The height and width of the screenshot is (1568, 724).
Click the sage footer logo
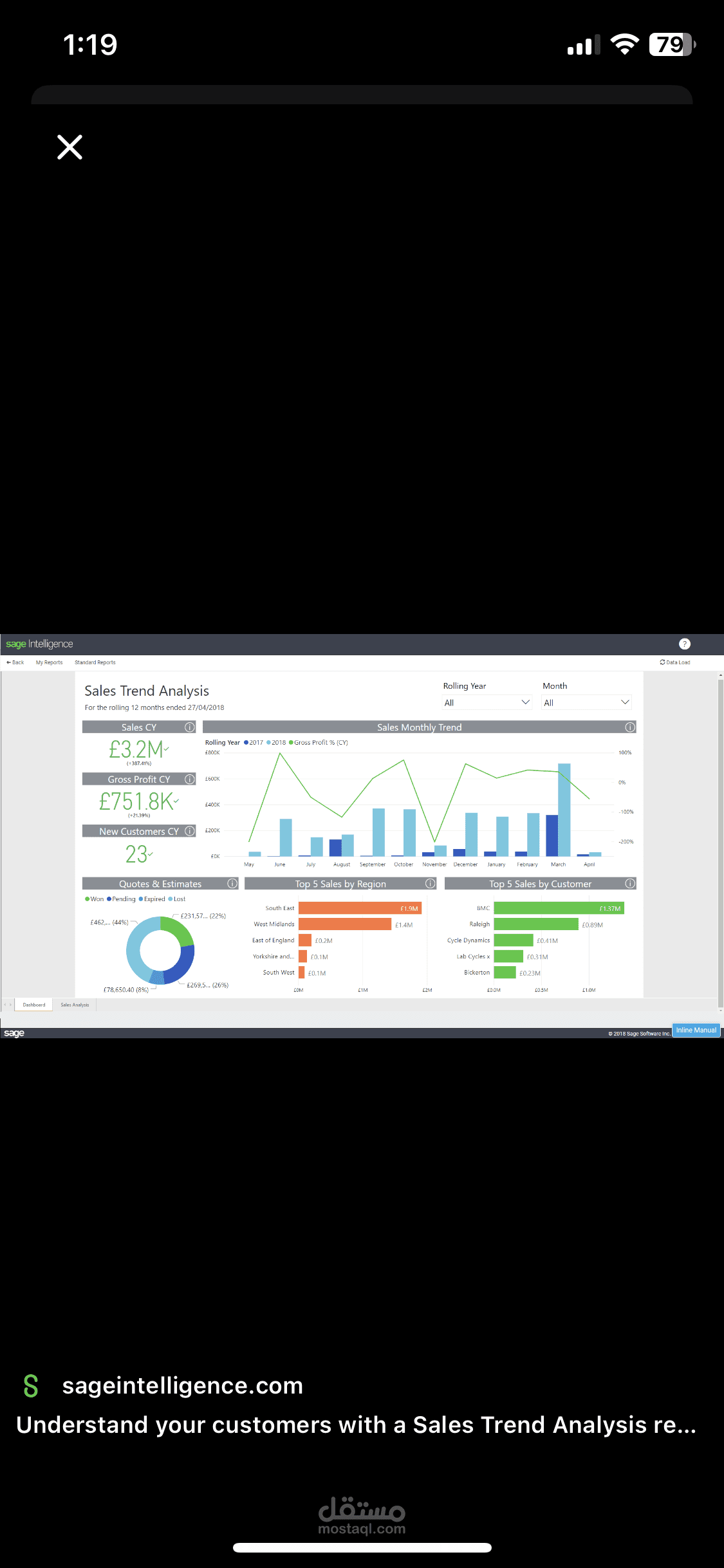tap(14, 1033)
